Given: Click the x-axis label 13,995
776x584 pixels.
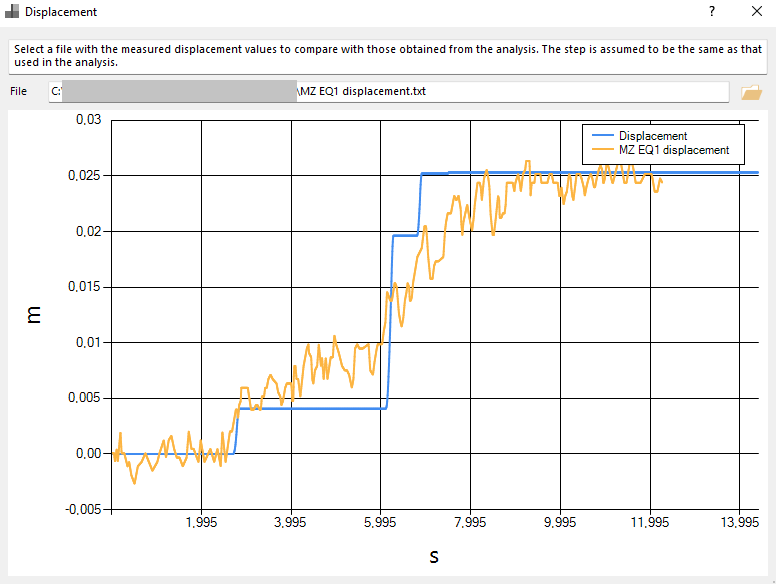Looking at the screenshot, I should [x=740, y=523].
